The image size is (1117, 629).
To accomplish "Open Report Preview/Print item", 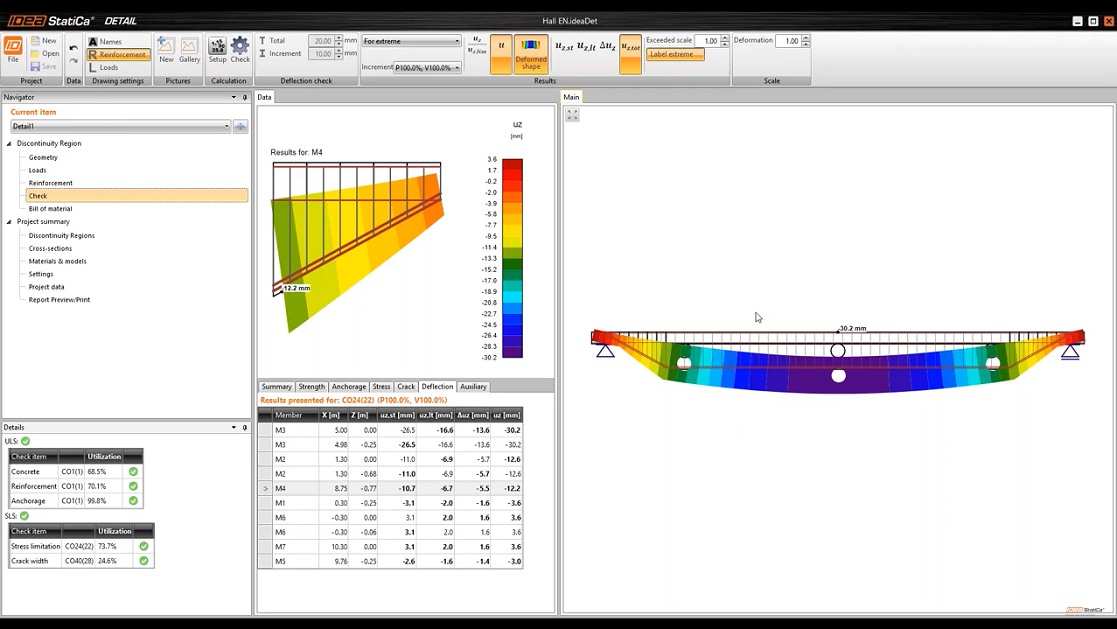I will click(59, 300).
